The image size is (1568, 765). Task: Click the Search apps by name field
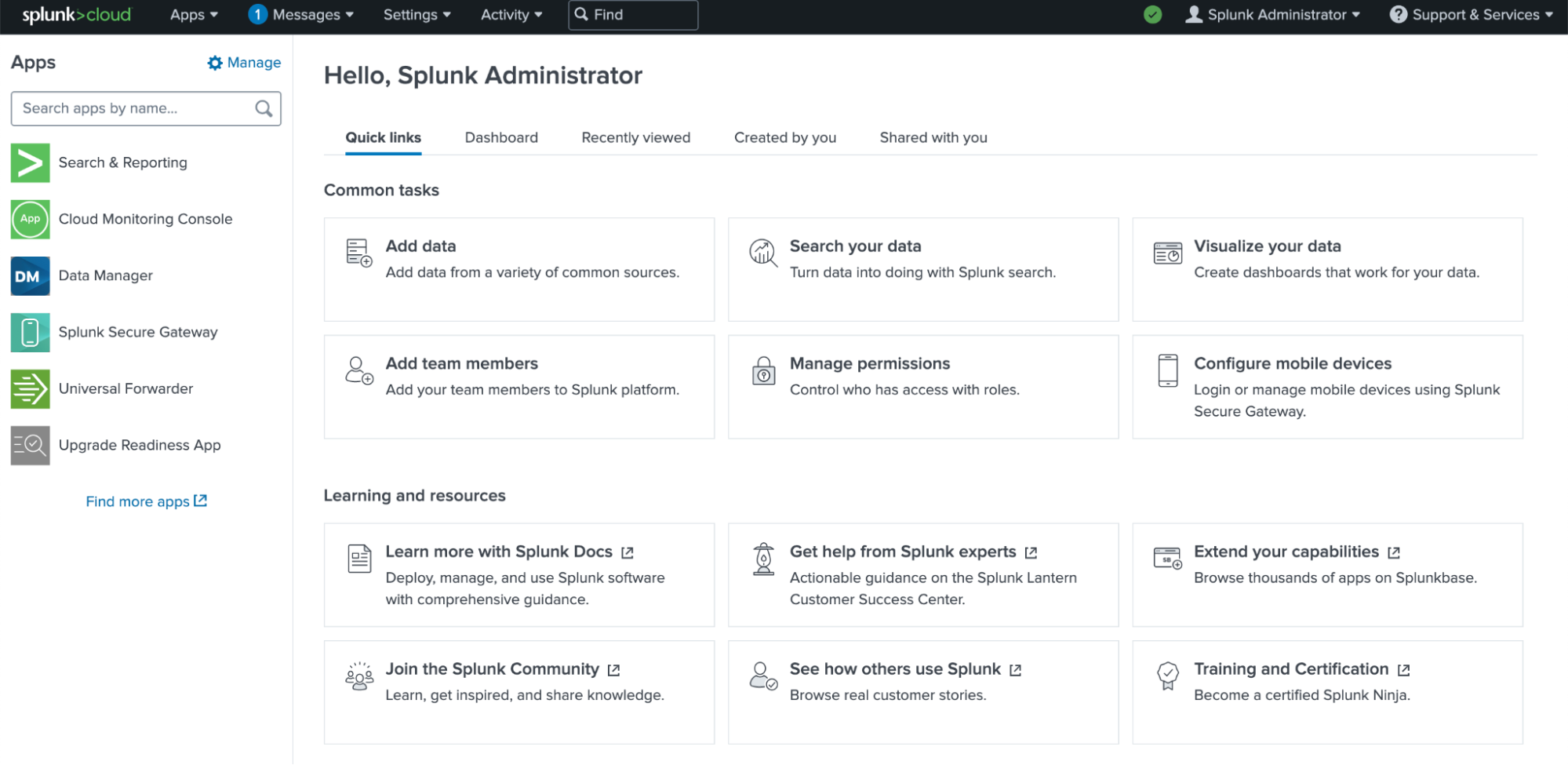click(x=146, y=108)
